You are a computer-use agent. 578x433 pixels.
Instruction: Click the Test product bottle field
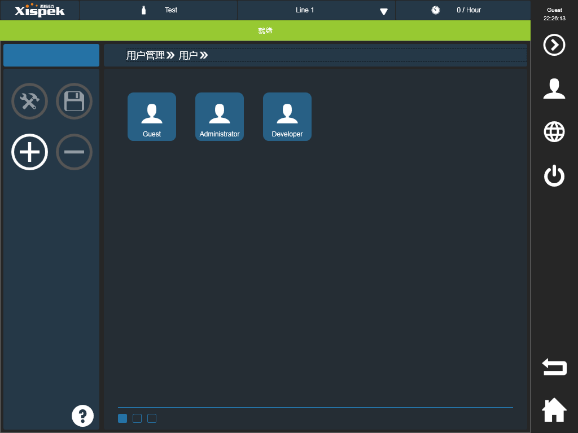(x=159, y=10)
